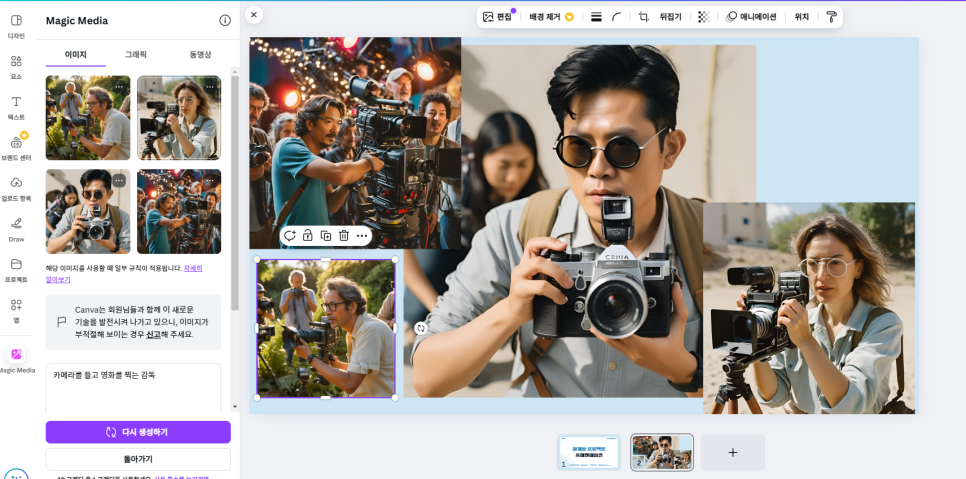Screen dimensions: 966x479
Task: Click 위치 position button
Action: point(802,17)
